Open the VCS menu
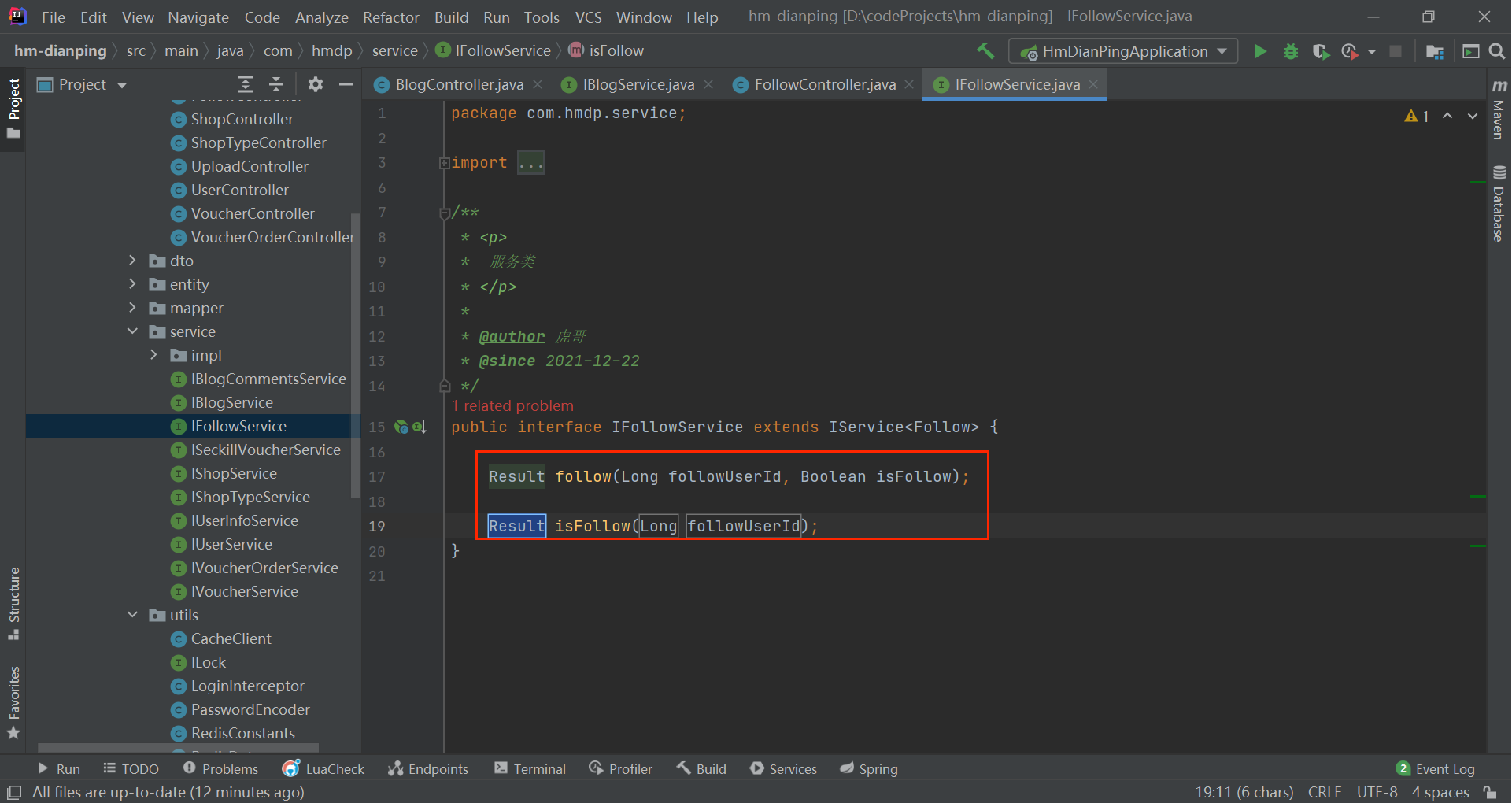The width and height of the screenshot is (1512, 803). (x=588, y=17)
